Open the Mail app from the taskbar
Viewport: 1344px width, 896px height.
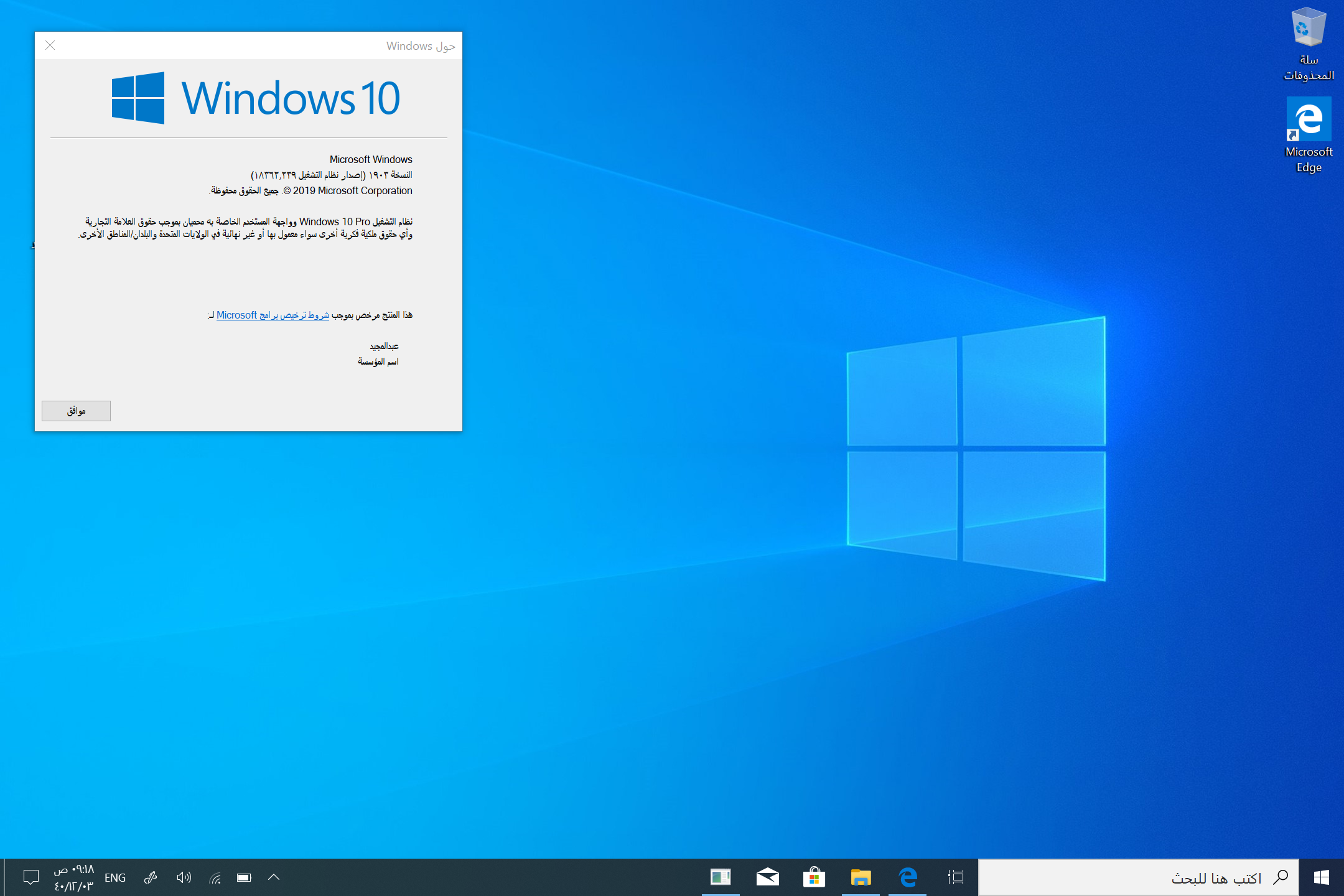[x=767, y=877]
